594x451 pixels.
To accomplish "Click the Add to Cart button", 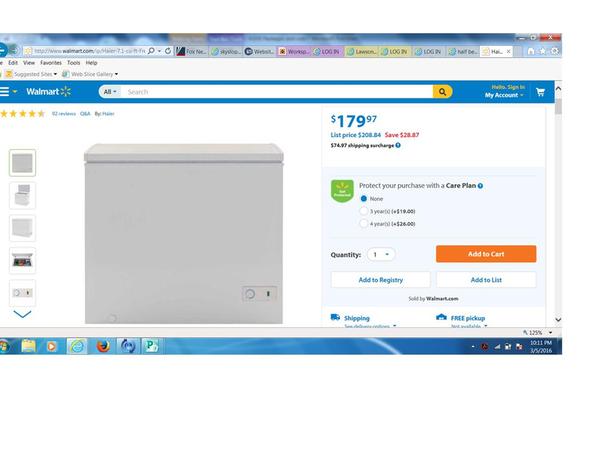I will [486, 254].
